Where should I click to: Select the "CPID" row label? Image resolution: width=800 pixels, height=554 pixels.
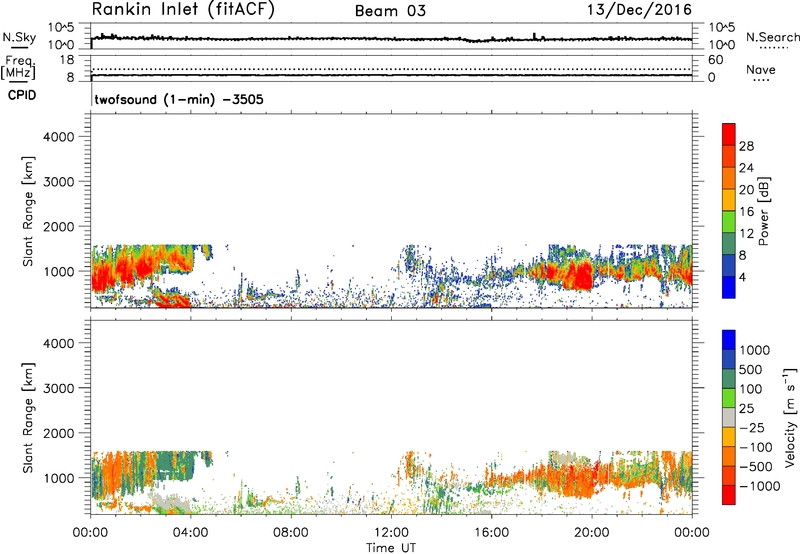click(x=22, y=95)
